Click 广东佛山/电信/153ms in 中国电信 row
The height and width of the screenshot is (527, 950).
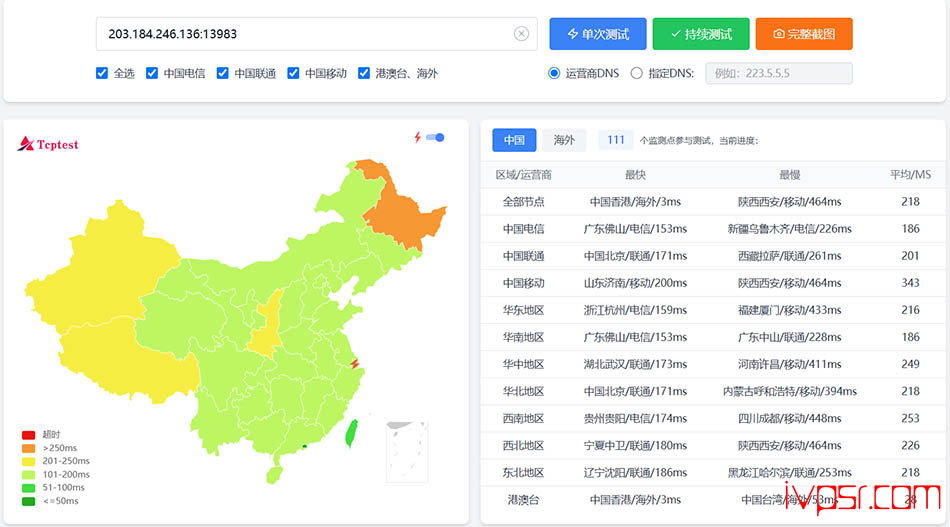[x=635, y=229]
